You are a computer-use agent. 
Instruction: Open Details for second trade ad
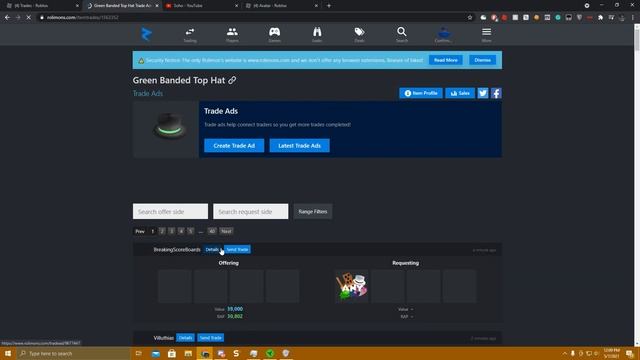pyautogui.click(x=185, y=338)
